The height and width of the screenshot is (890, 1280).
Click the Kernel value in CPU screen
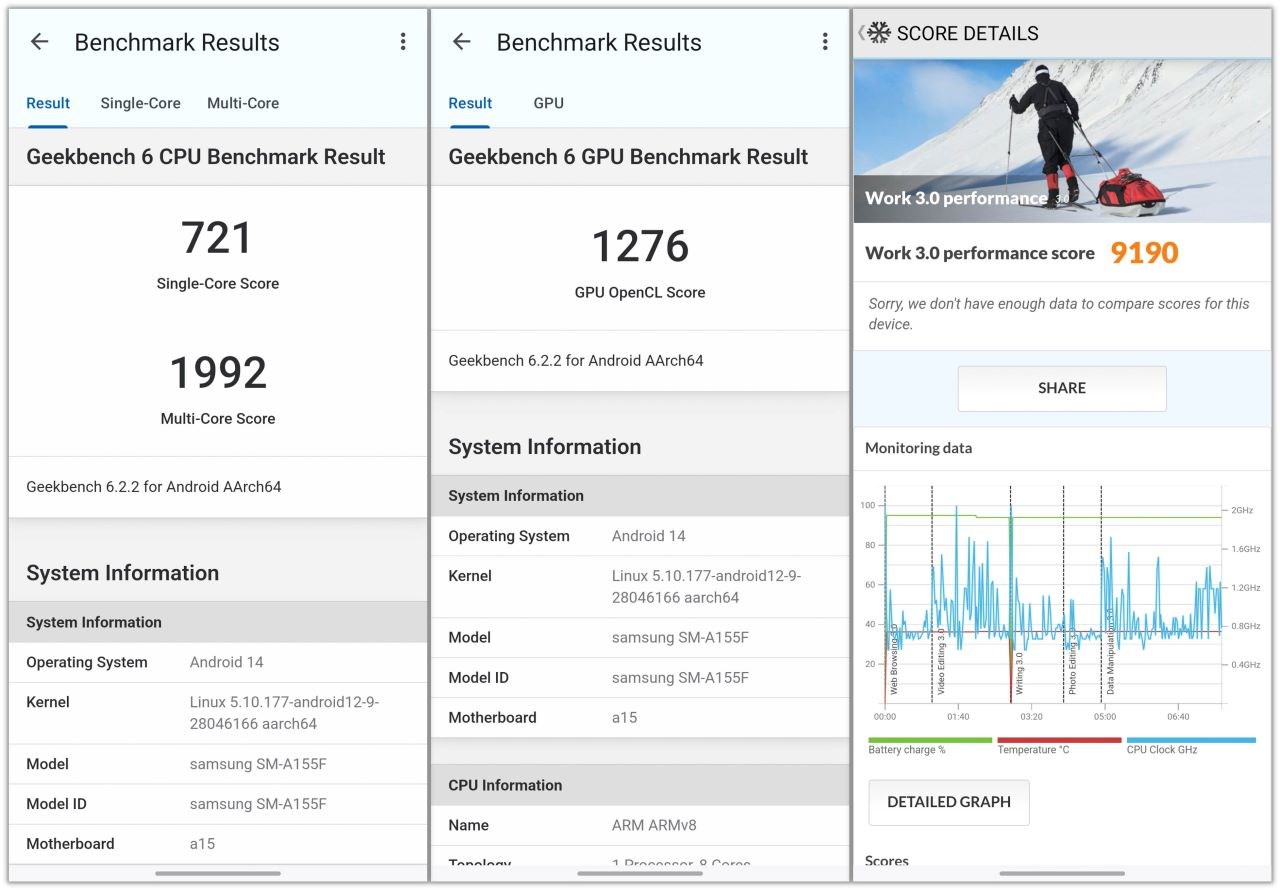pyautogui.click(x=284, y=713)
